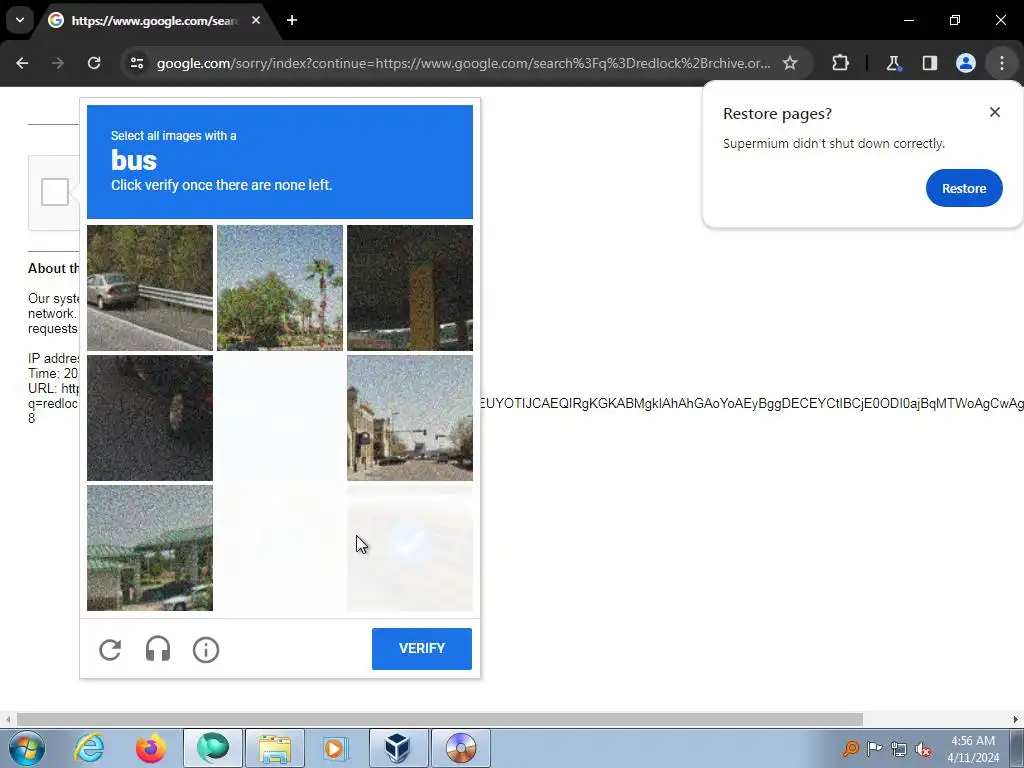Open the tab search dropdown

tap(20, 20)
